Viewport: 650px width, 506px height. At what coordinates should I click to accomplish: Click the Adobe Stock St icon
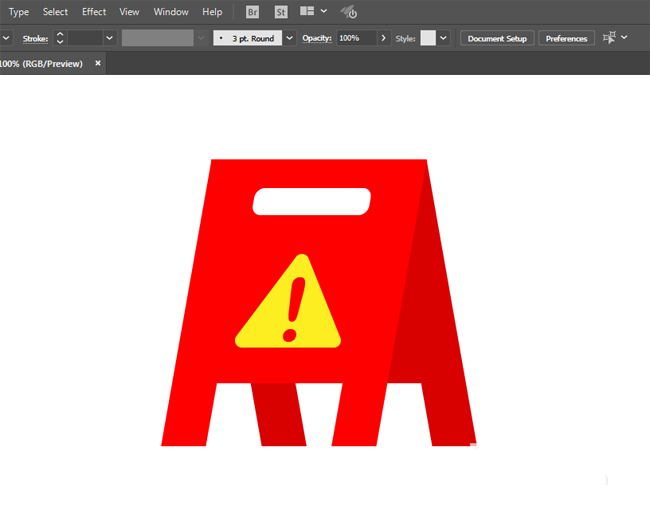point(281,12)
